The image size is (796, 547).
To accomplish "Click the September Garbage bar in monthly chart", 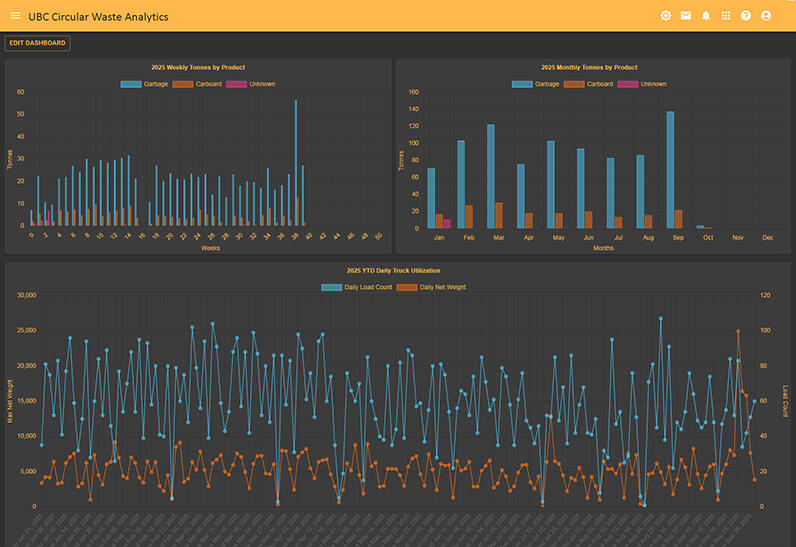I will [670, 170].
